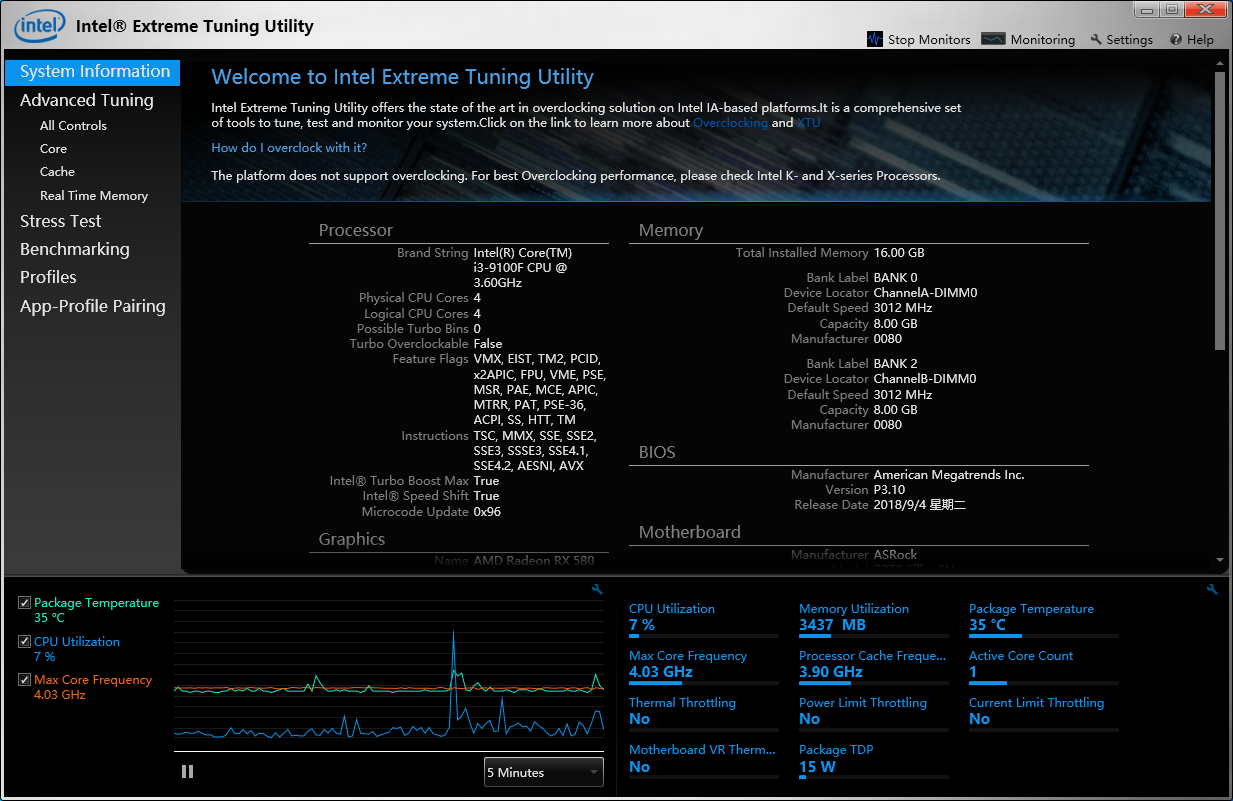Open All Controls under Advanced Tuning
Screen dimensions: 1233x801
pos(73,126)
